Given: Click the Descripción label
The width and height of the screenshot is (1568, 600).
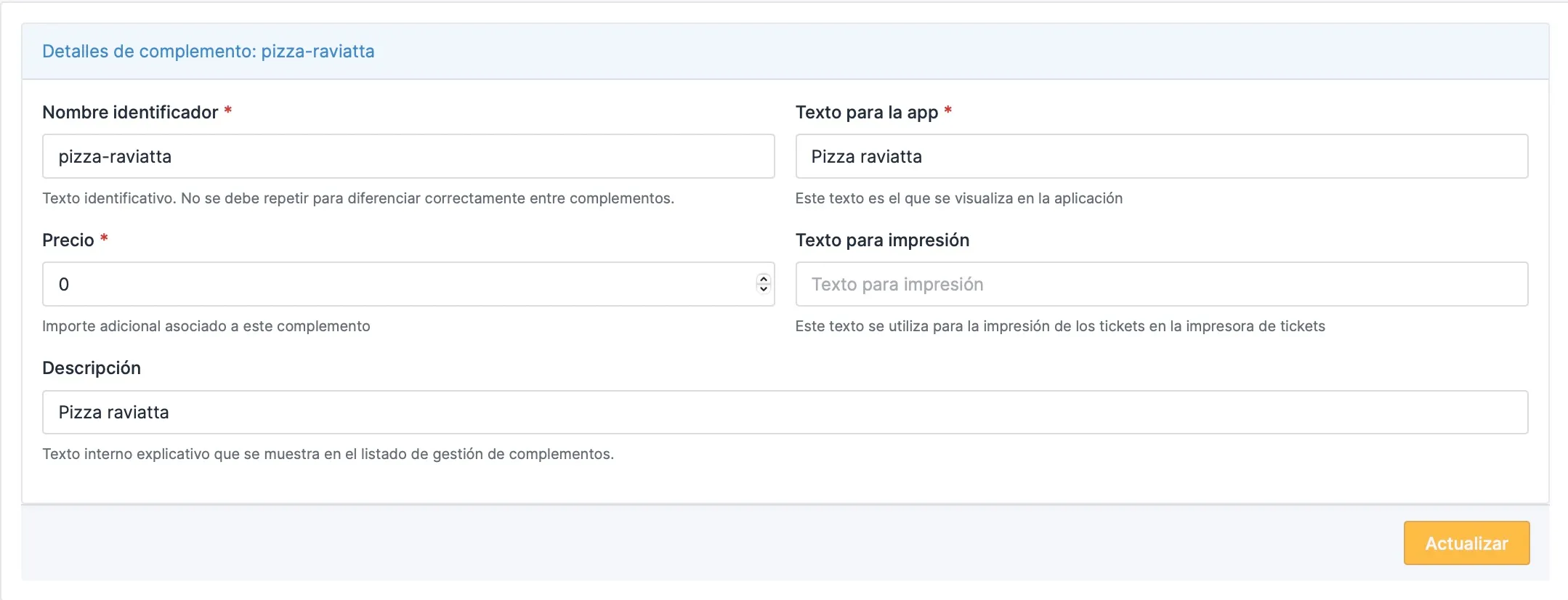Looking at the screenshot, I should (92, 368).
